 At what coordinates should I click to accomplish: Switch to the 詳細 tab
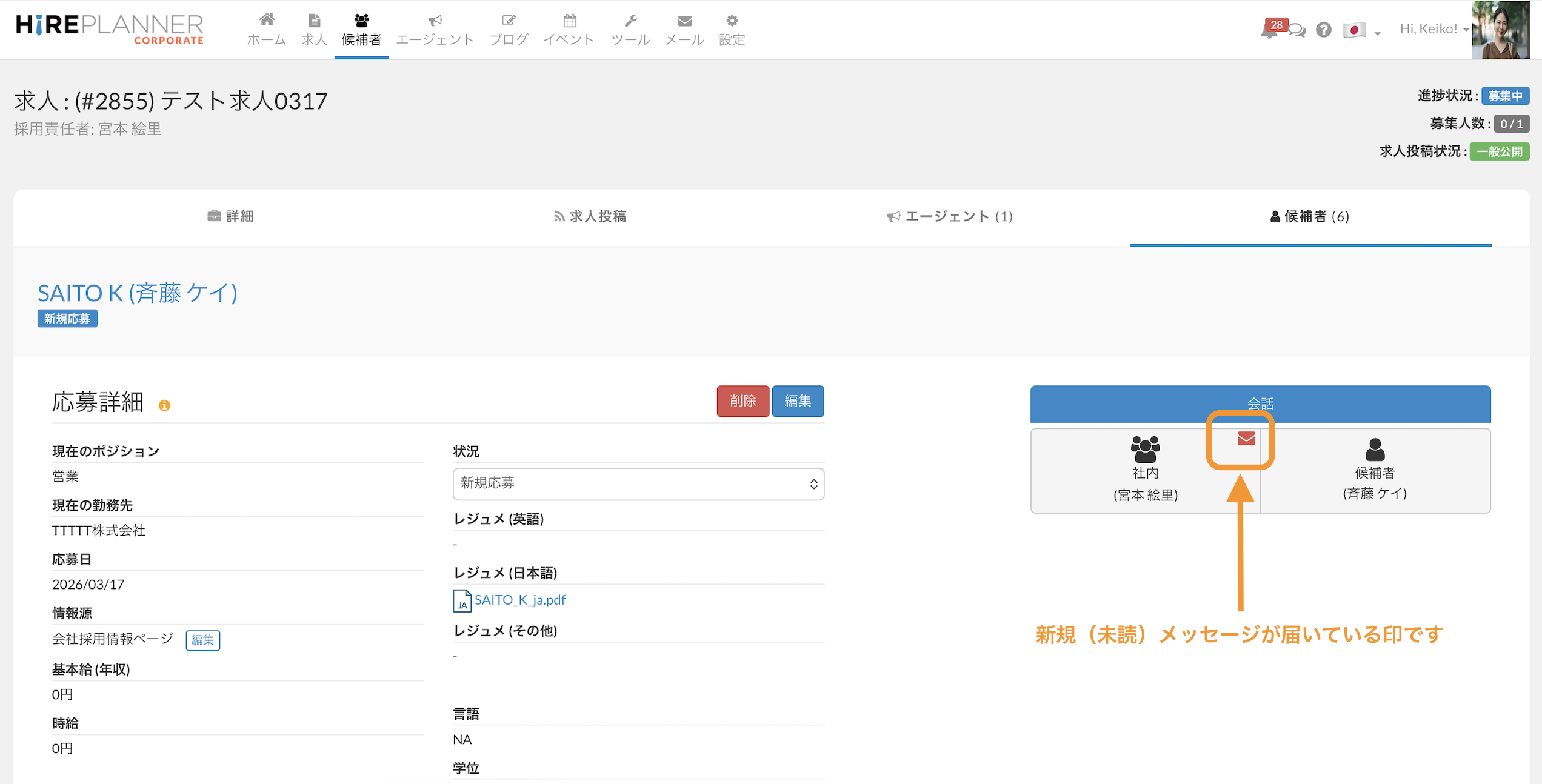231,216
